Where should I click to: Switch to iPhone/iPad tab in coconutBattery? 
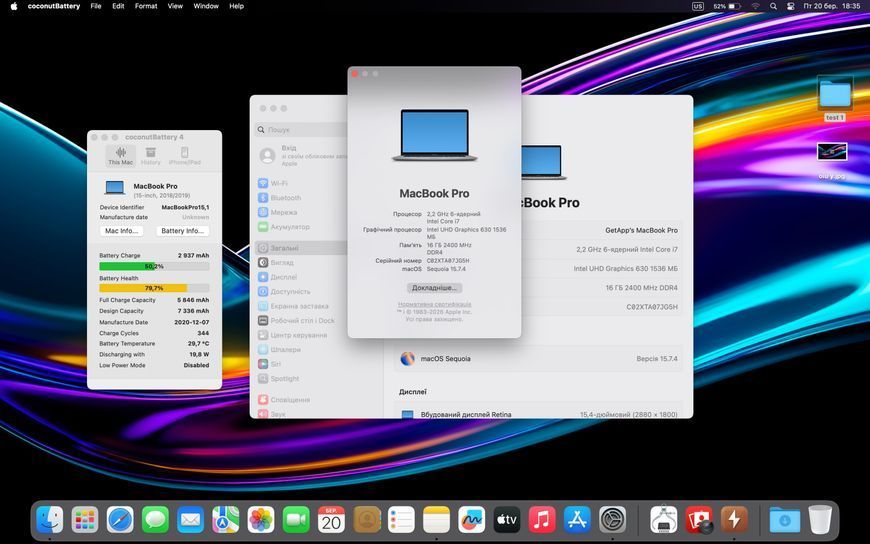point(185,156)
